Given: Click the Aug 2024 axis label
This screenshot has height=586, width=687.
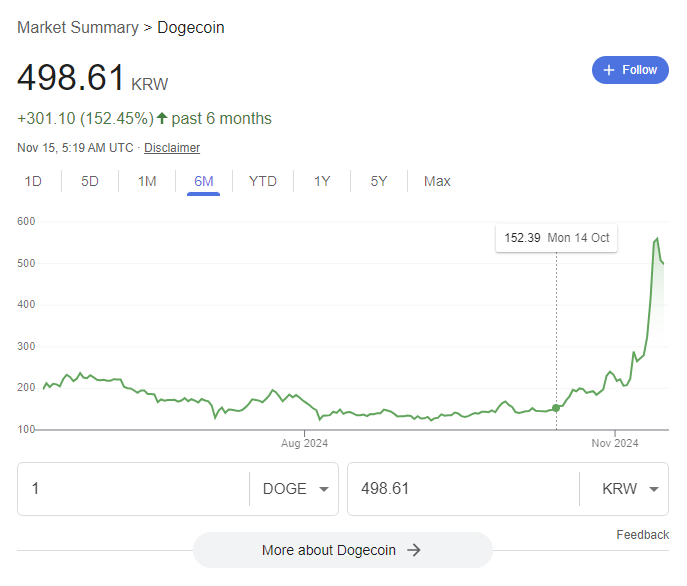Looking at the screenshot, I should pos(305,443).
